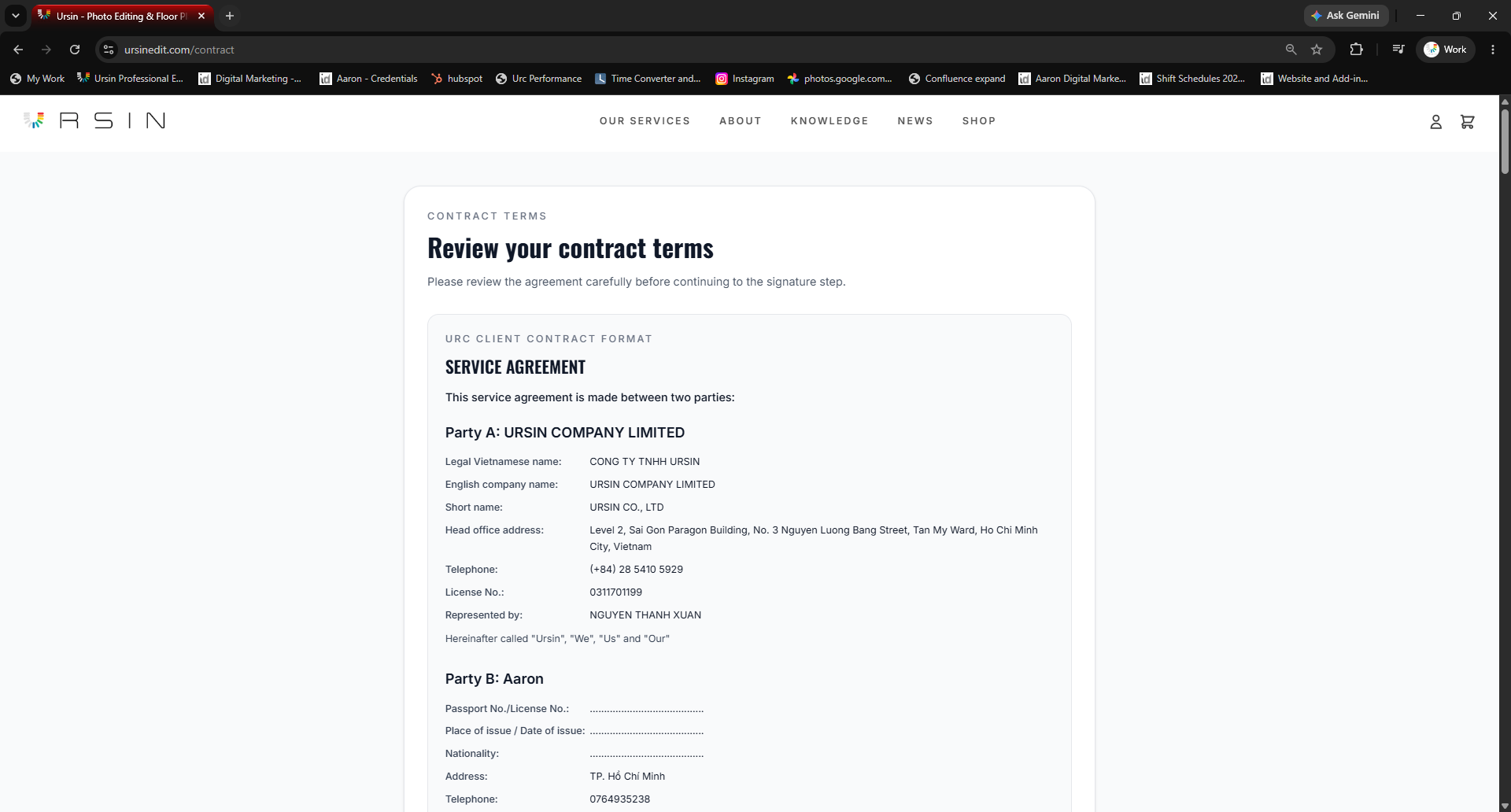The height and width of the screenshot is (812, 1511).
Task: Click the 'Nationality:' label
Action: (472, 754)
